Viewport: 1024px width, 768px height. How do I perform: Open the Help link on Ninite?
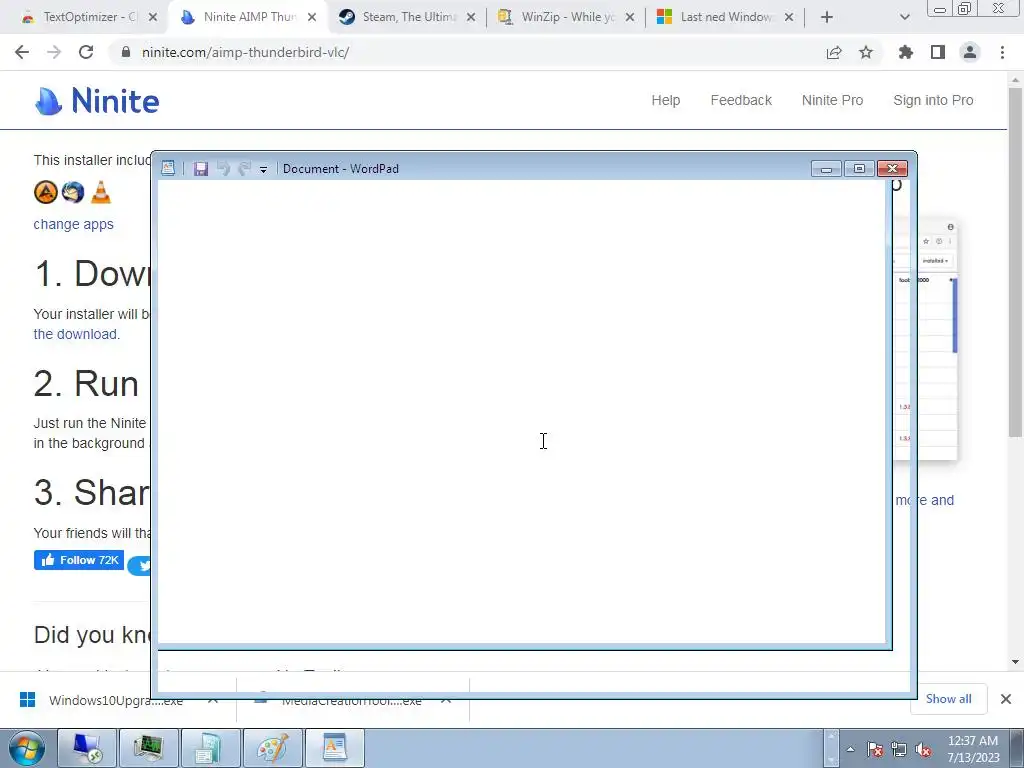click(x=665, y=100)
